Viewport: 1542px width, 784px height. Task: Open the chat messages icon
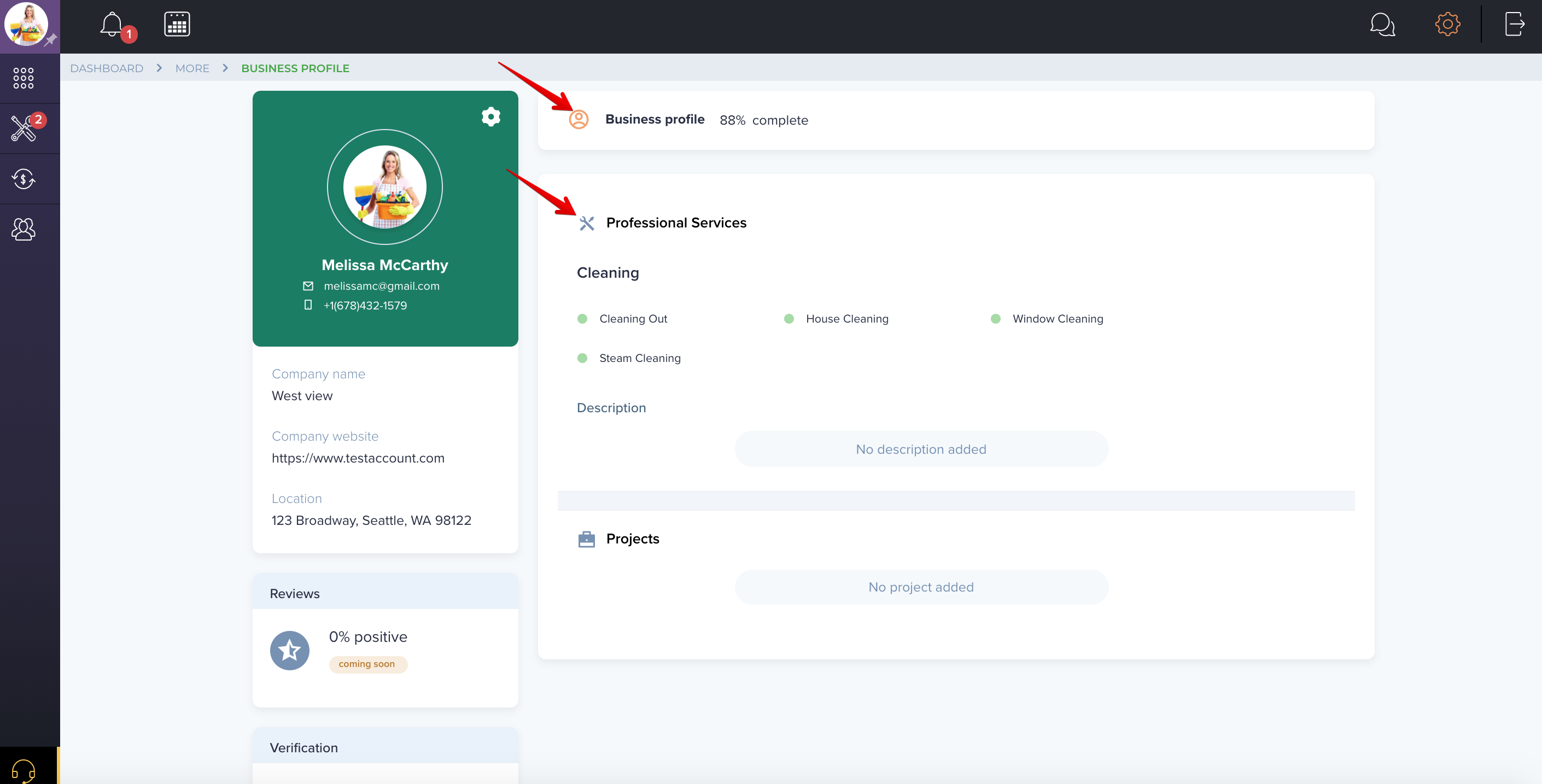point(1383,25)
